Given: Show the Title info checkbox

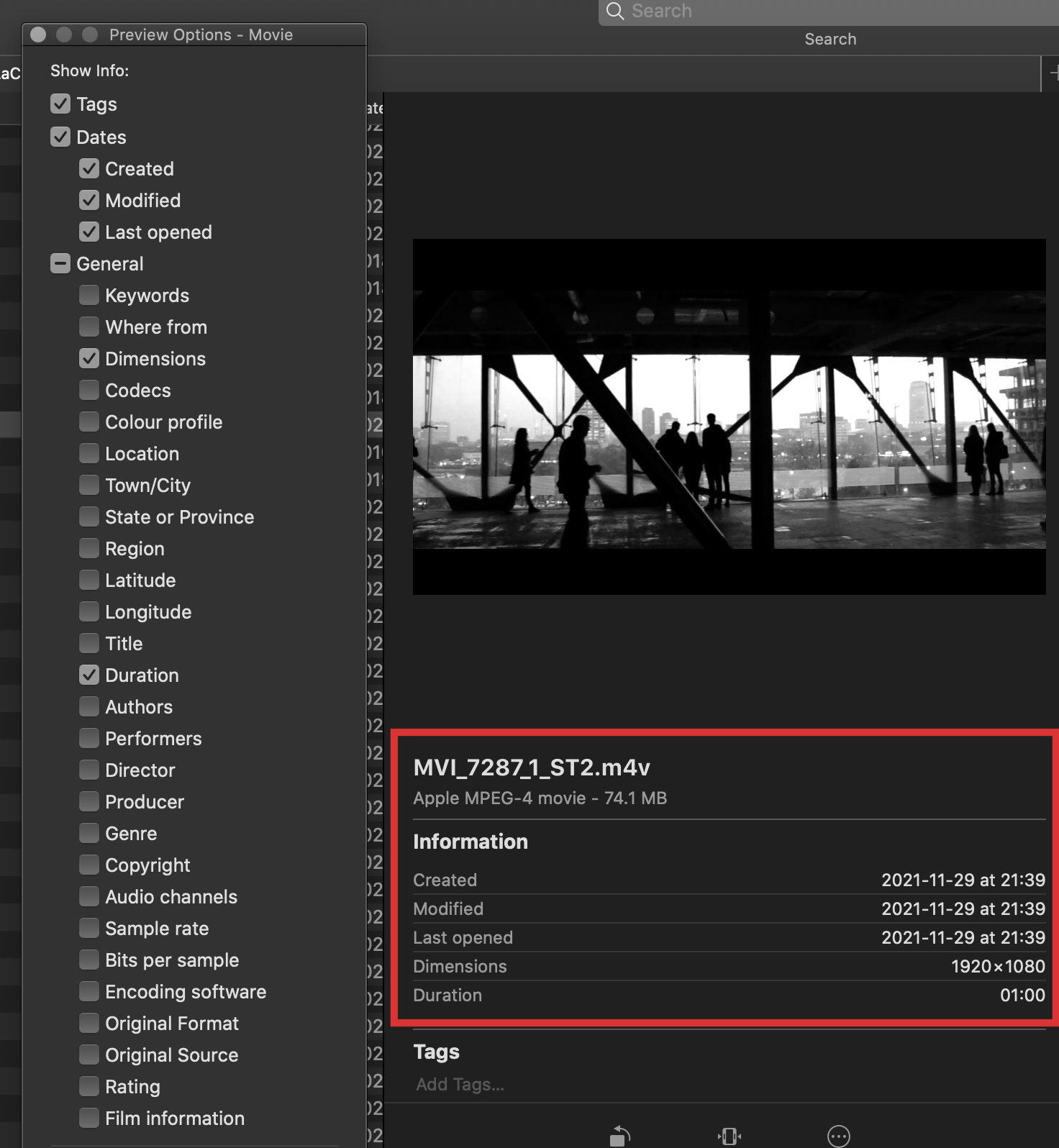Looking at the screenshot, I should coord(89,643).
